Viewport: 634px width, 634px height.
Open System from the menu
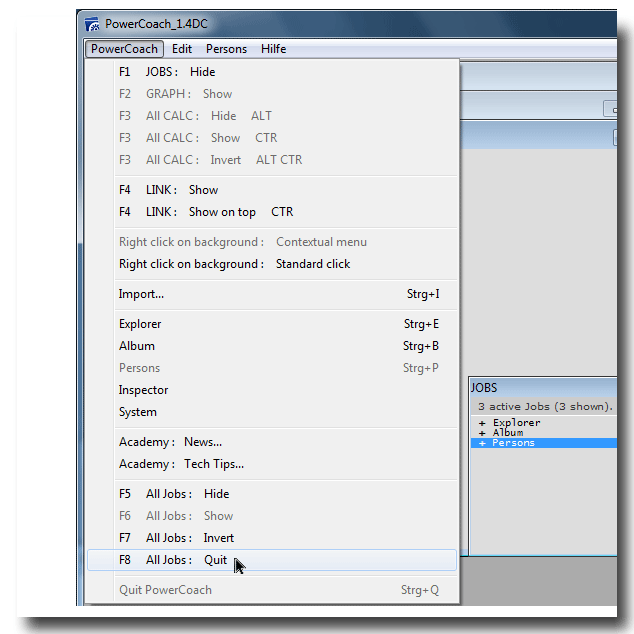(272, 412)
